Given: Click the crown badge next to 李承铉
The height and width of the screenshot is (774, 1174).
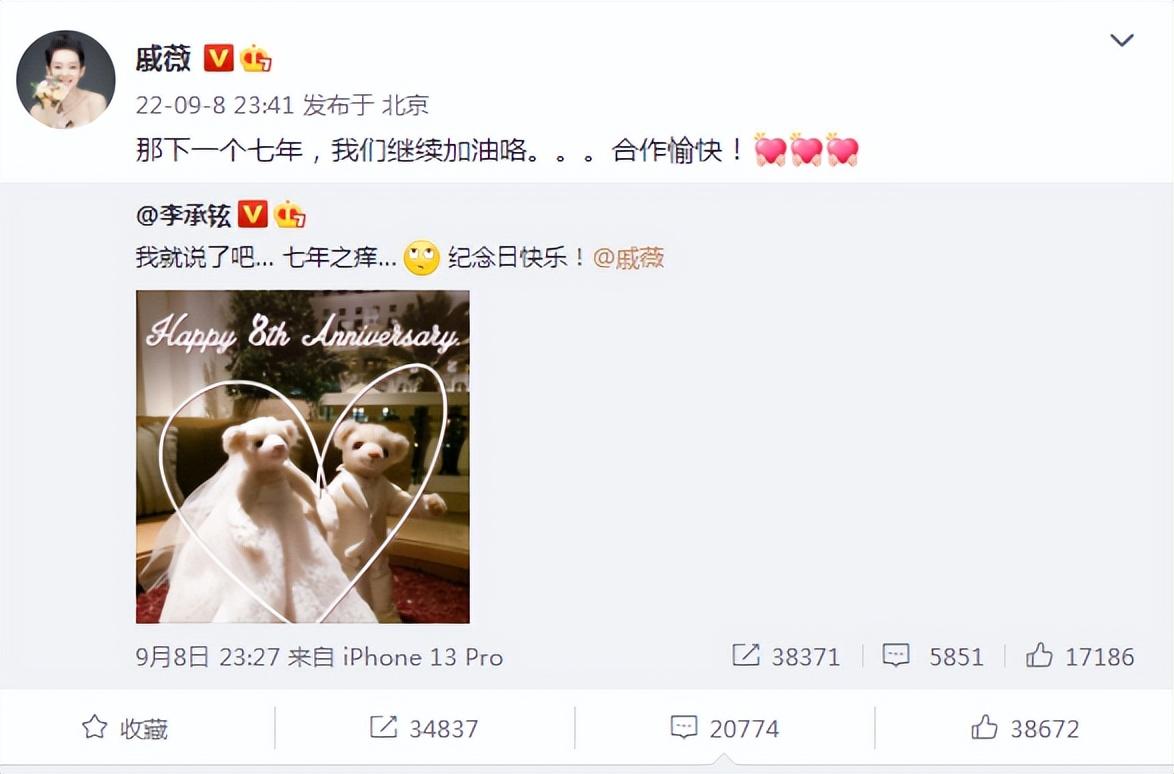Looking at the screenshot, I should [x=290, y=215].
